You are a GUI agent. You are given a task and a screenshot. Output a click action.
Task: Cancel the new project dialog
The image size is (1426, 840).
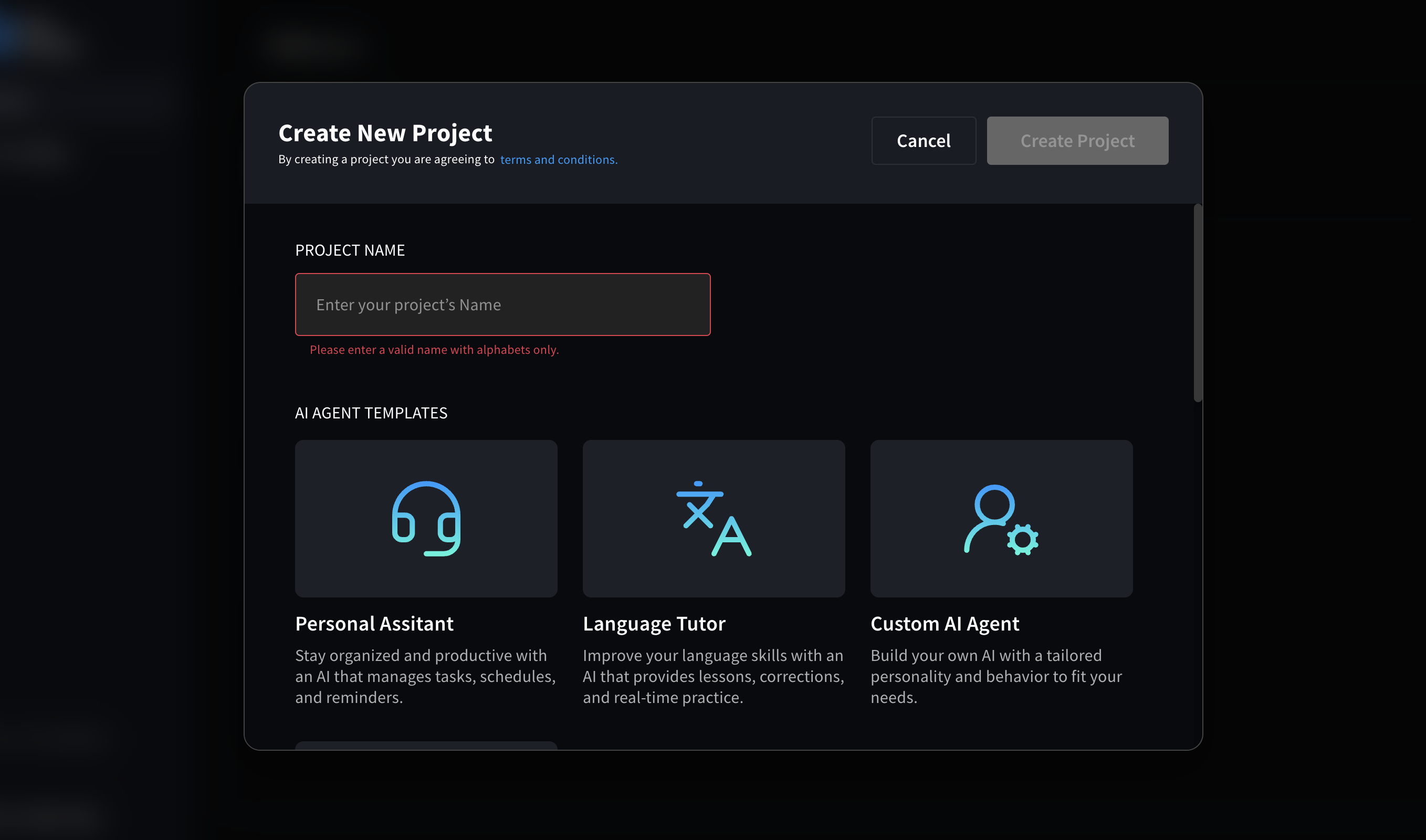tap(924, 141)
